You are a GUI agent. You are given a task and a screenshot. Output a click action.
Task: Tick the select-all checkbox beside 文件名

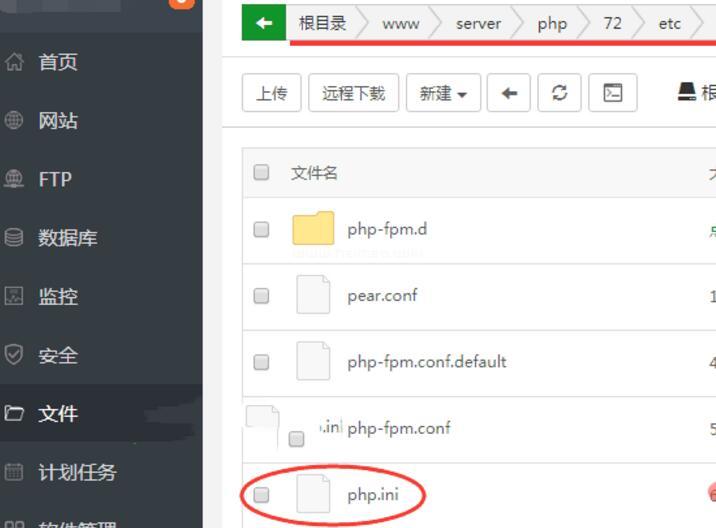point(261,172)
